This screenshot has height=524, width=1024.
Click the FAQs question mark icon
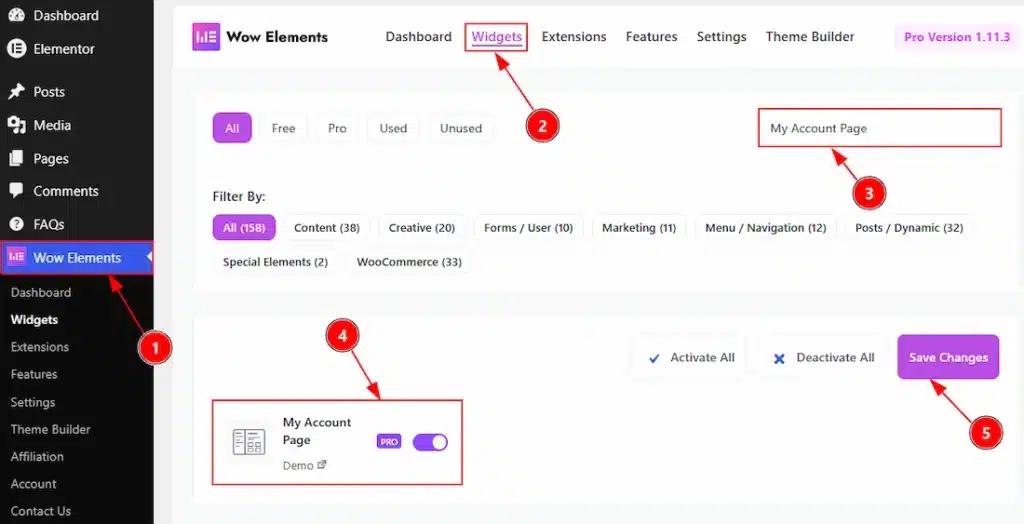pyautogui.click(x=16, y=224)
